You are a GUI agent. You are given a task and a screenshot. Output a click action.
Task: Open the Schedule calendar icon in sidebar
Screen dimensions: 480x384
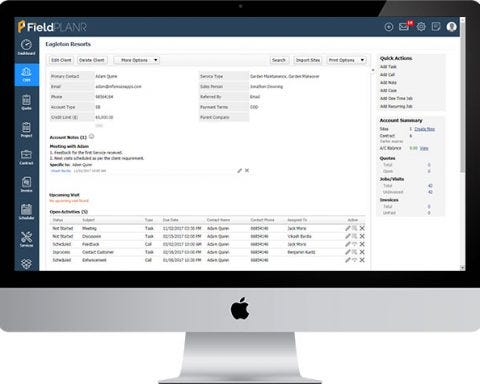(26, 212)
